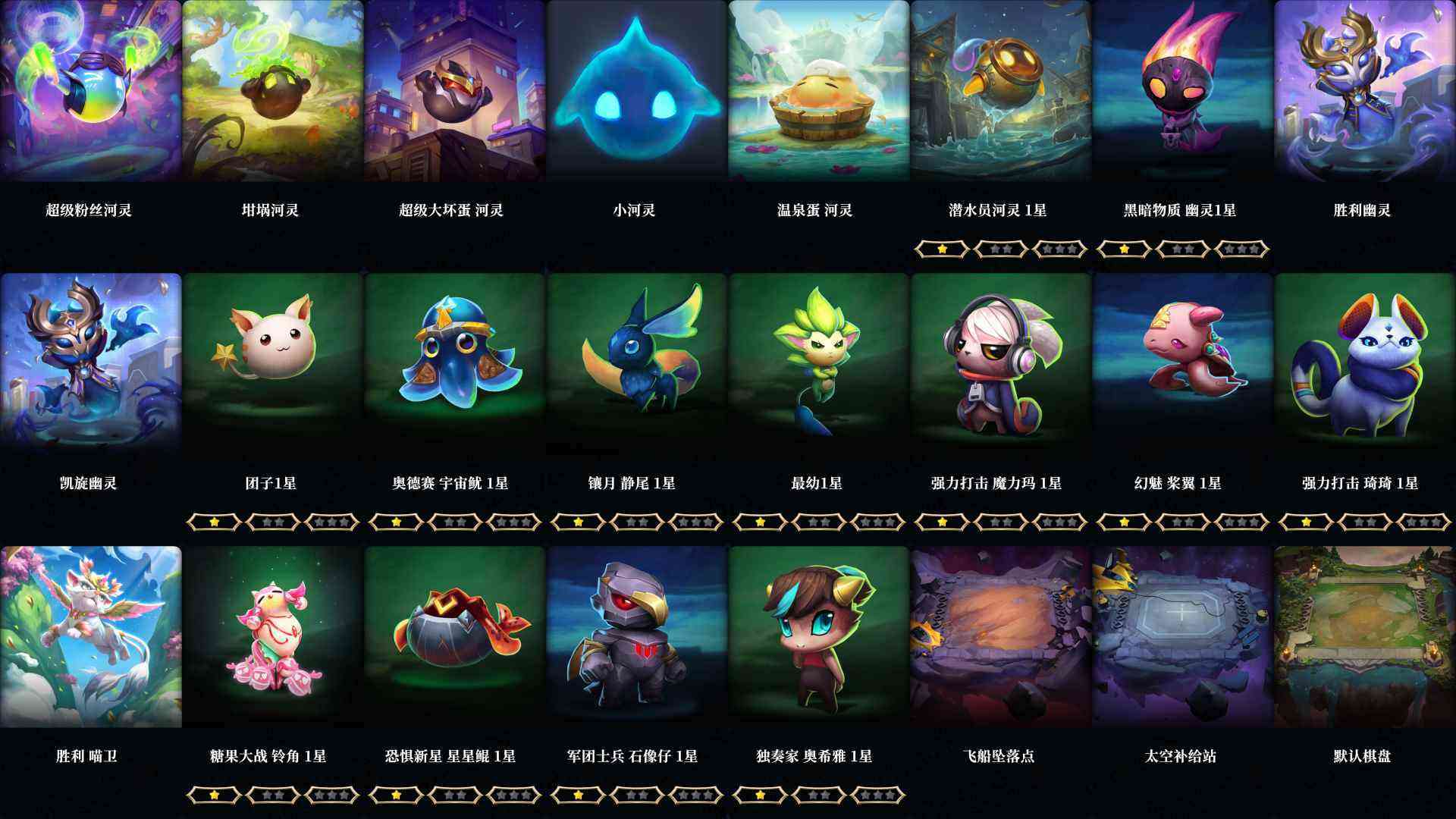The image size is (1456, 819).
Task: Choose three-star tier for 恐惧新星 星星鲲
Action: click(514, 795)
